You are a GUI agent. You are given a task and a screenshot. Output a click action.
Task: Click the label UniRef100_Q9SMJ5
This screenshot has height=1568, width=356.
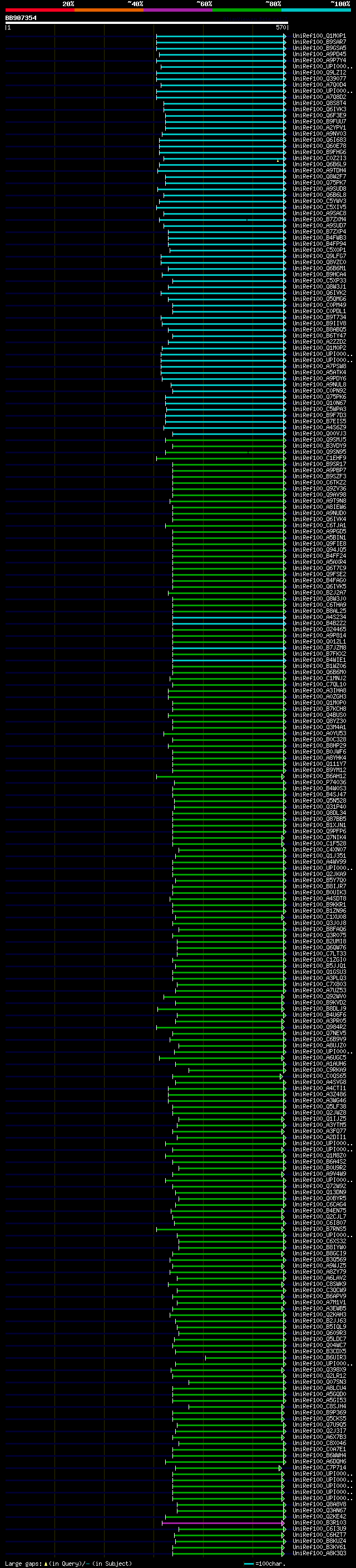click(319, 439)
